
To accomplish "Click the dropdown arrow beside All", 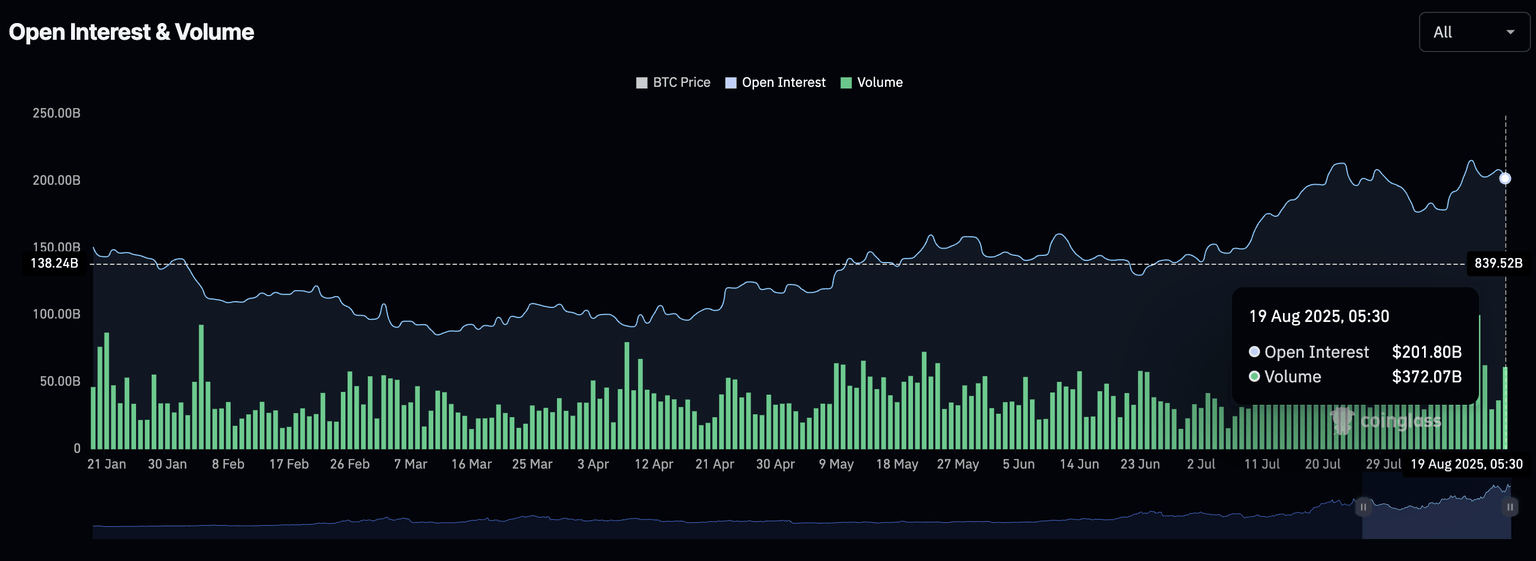I will [1510, 32].
